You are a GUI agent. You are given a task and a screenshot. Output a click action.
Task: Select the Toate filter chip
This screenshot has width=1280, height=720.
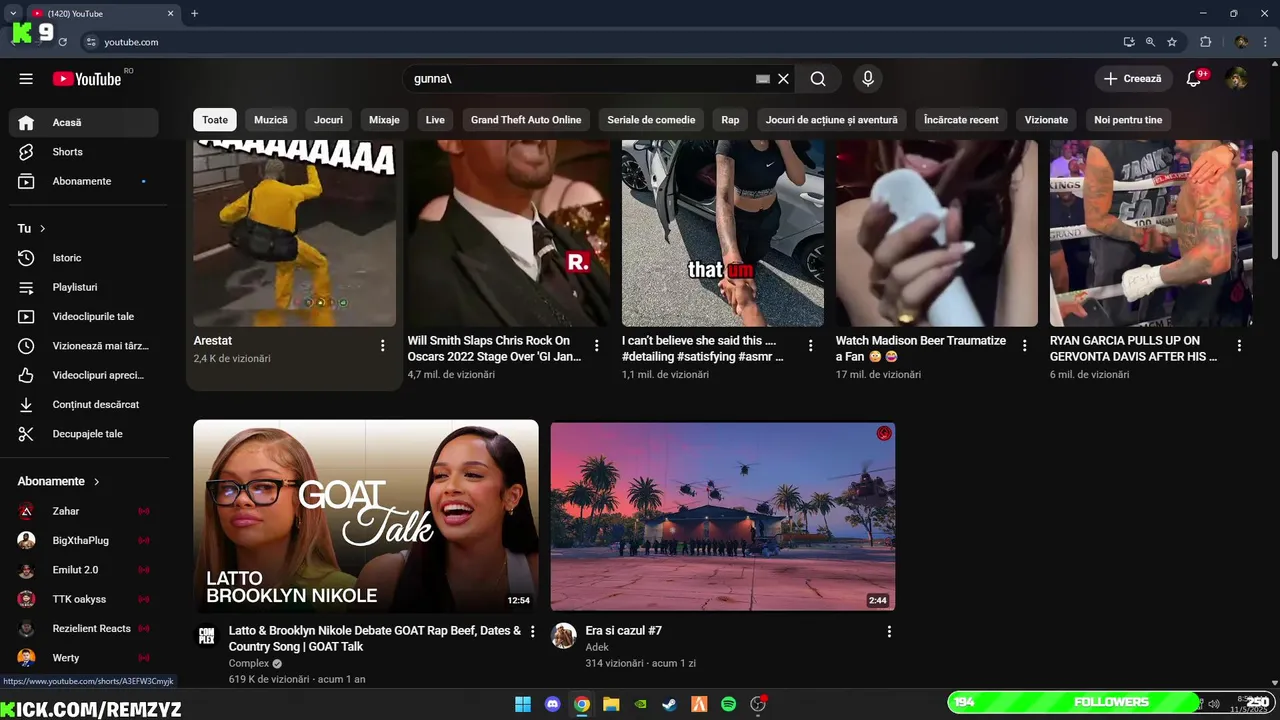pos(215,120)
